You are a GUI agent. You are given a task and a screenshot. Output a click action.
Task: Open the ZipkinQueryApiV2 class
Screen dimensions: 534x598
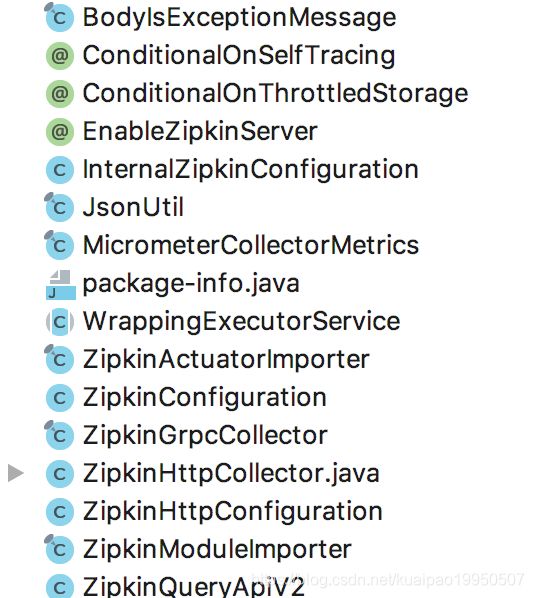click(x=193, y=586)
